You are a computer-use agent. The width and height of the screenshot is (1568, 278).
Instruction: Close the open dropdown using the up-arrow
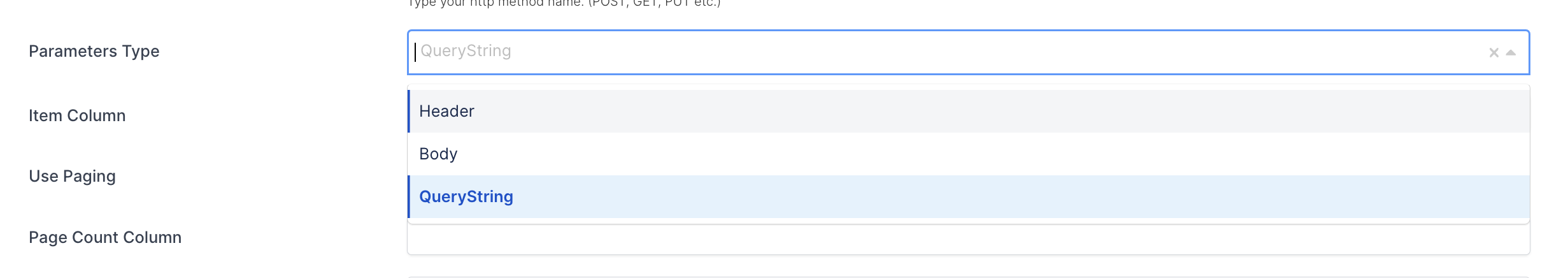click(1511, 53)
